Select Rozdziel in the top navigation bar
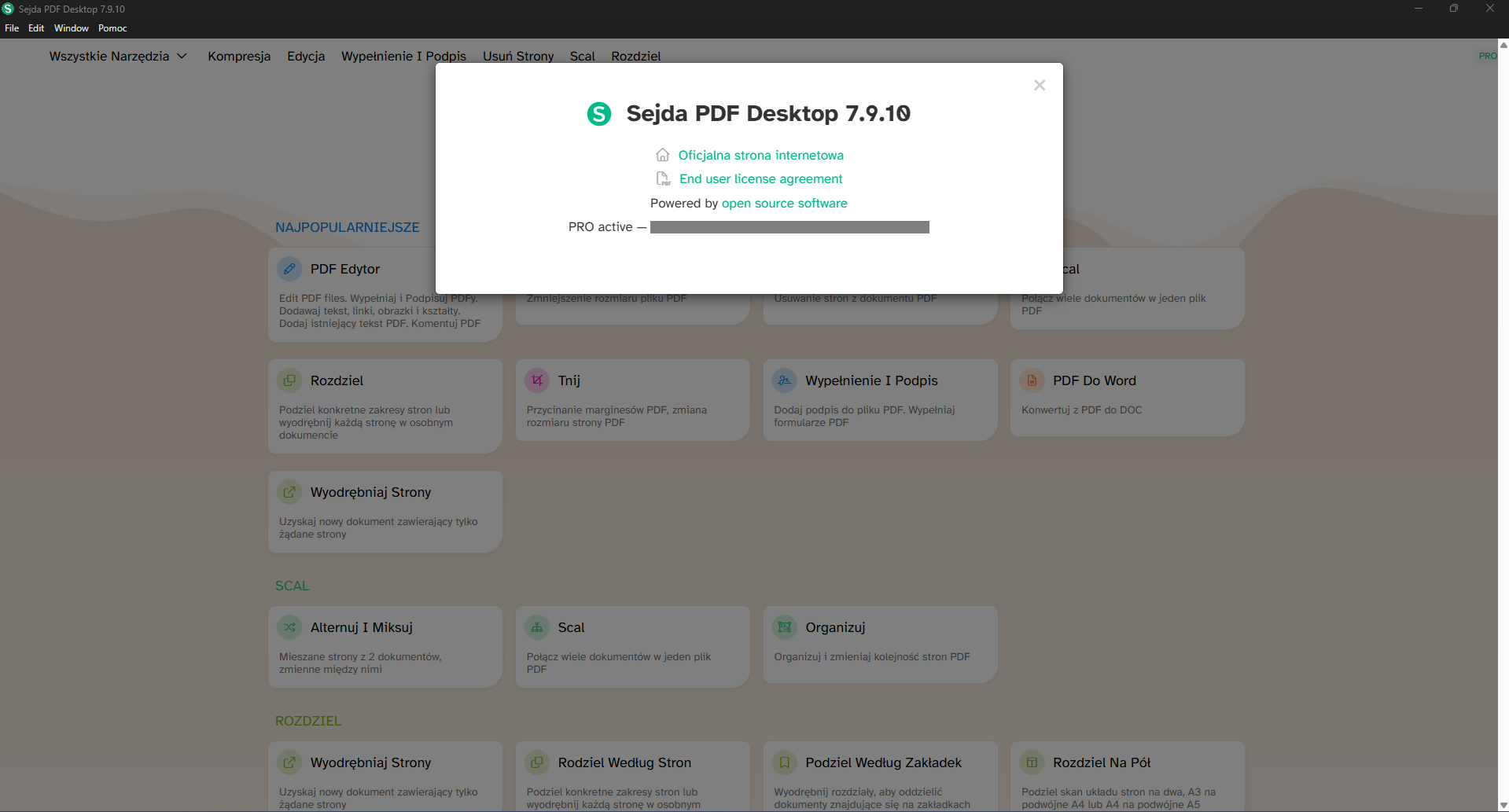Screen dimensions: 1509x812 pos(636,56)
